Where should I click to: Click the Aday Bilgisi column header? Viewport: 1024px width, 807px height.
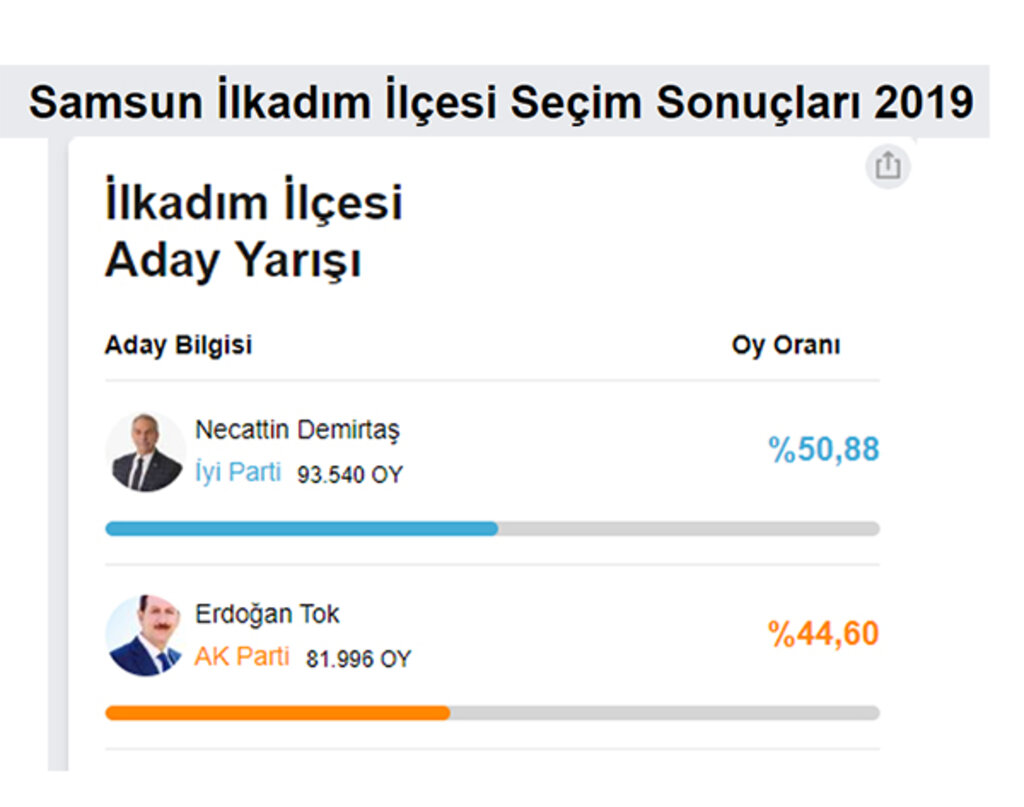pyautogui.click(x=178, y=345)
